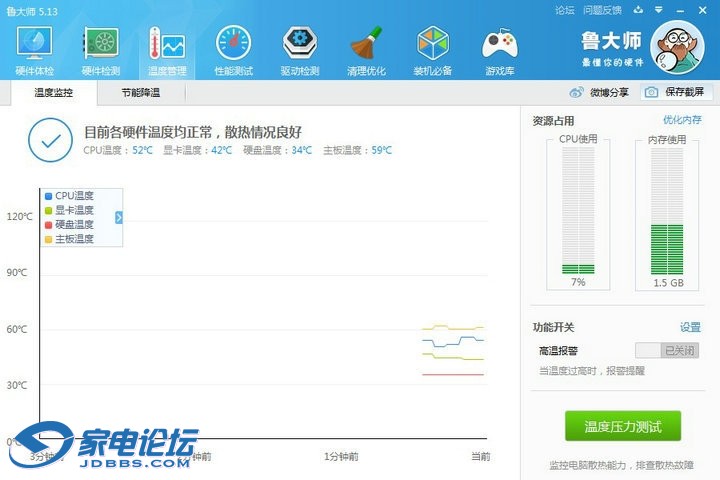Click the 内存使用 memory usage bar
The image size is (720, 480).
point(667,212)
